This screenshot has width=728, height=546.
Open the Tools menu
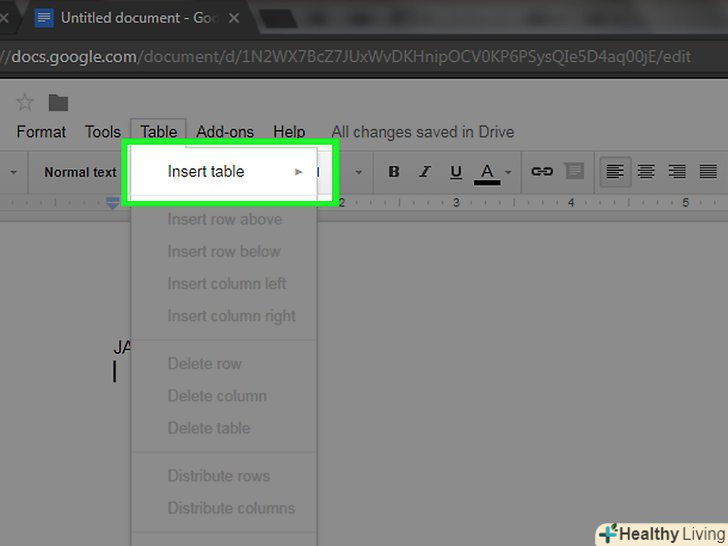click(x=103, y=132)
